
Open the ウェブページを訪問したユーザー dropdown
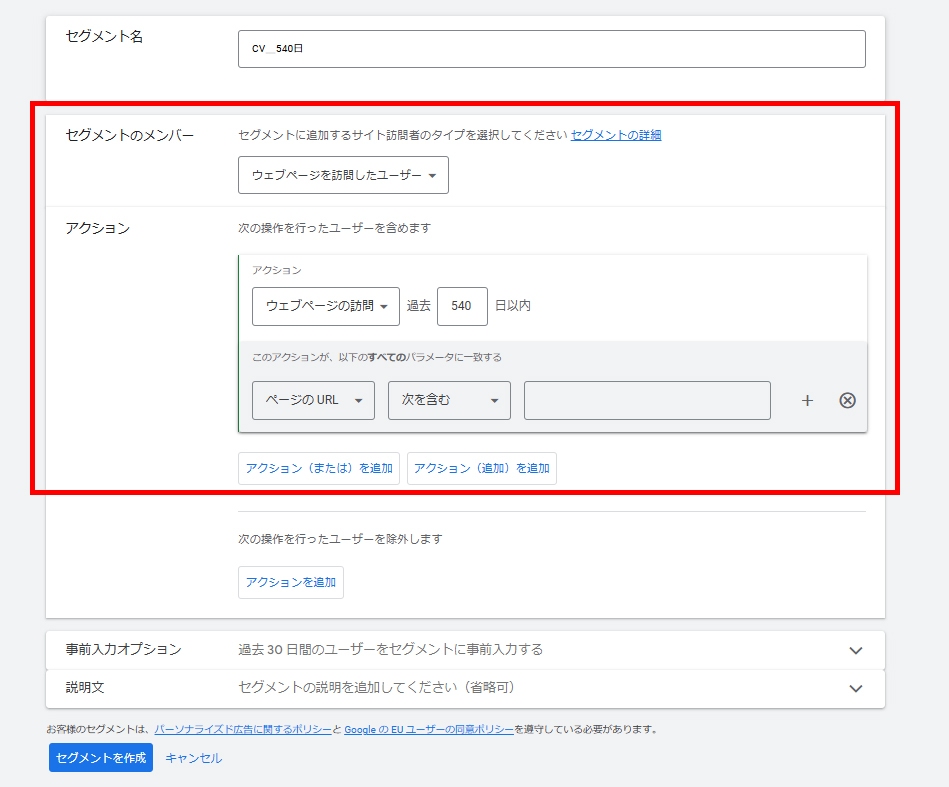(x=343, y=175)
